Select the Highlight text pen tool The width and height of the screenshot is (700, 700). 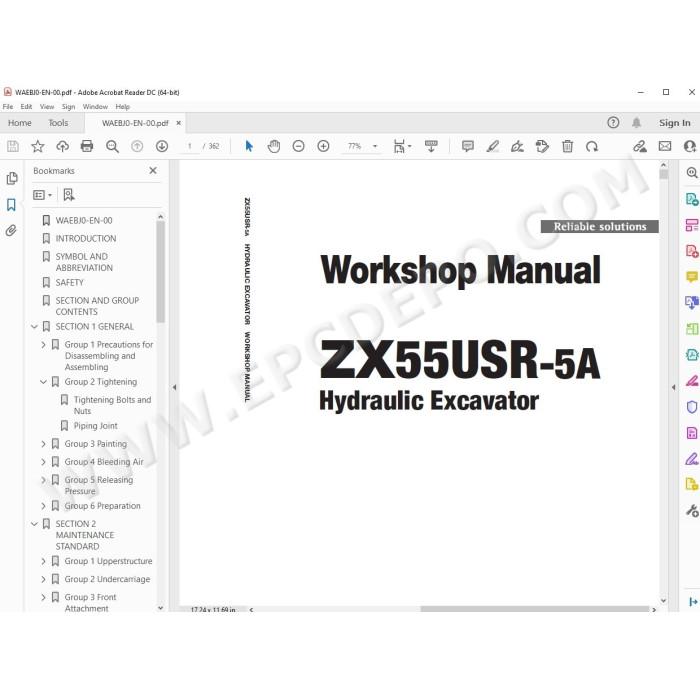[x=492, y=146]
